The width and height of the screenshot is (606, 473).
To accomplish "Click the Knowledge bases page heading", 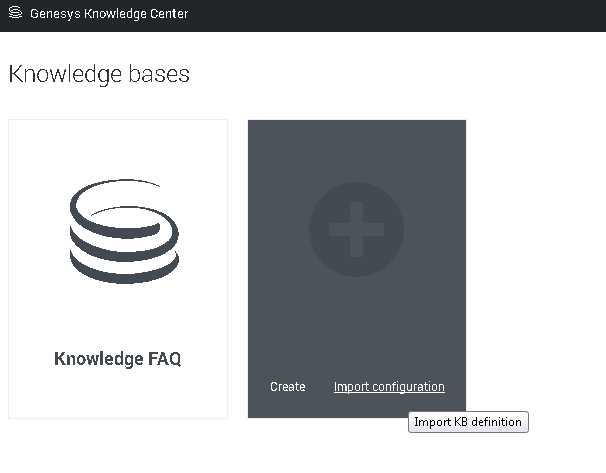I will point(99,74).
